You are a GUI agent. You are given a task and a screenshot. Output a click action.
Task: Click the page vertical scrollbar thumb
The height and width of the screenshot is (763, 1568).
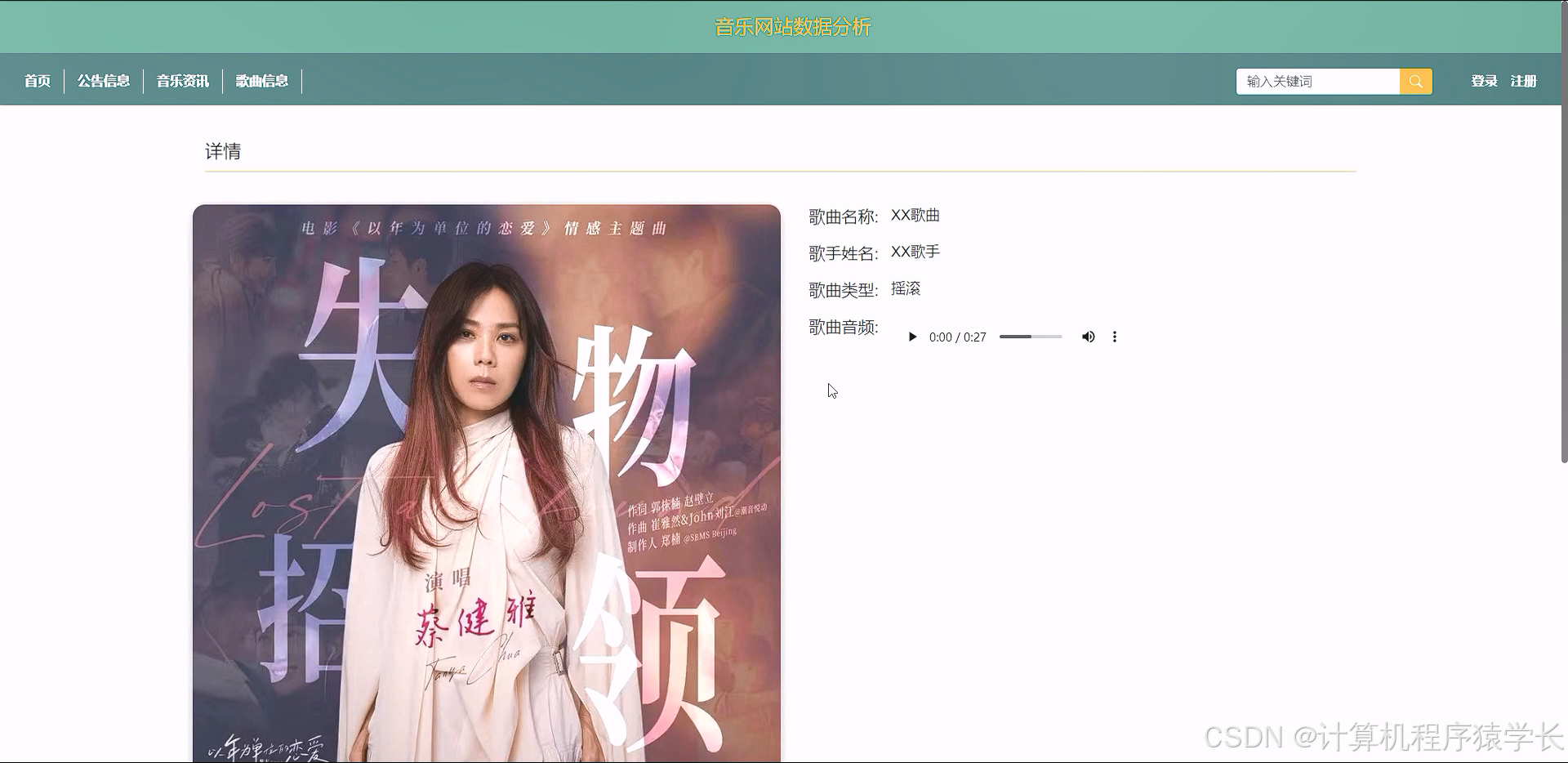coord(1564,231)
